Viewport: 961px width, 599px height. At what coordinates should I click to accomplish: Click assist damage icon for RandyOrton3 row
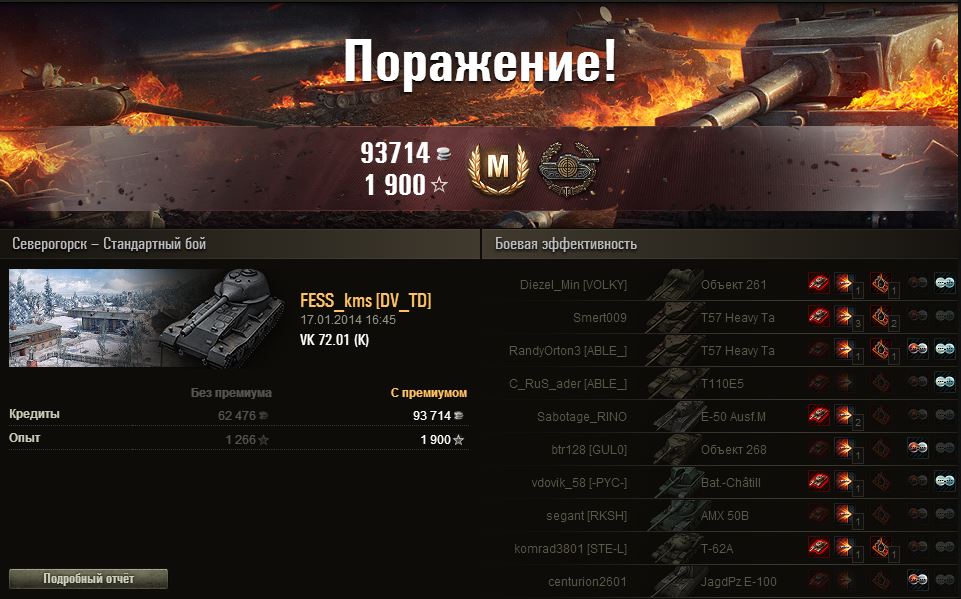pyautogui.click(x=917, y=349)
